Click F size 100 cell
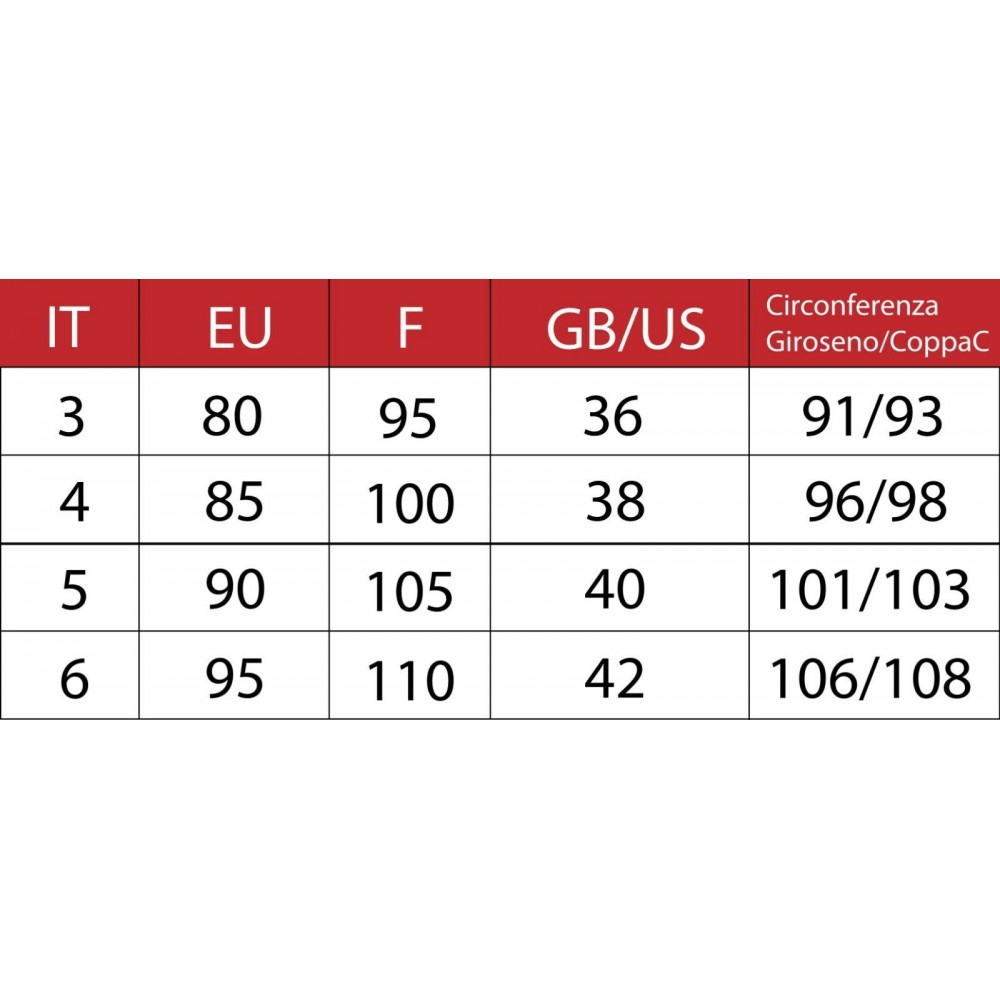 (x=410, y=504)
